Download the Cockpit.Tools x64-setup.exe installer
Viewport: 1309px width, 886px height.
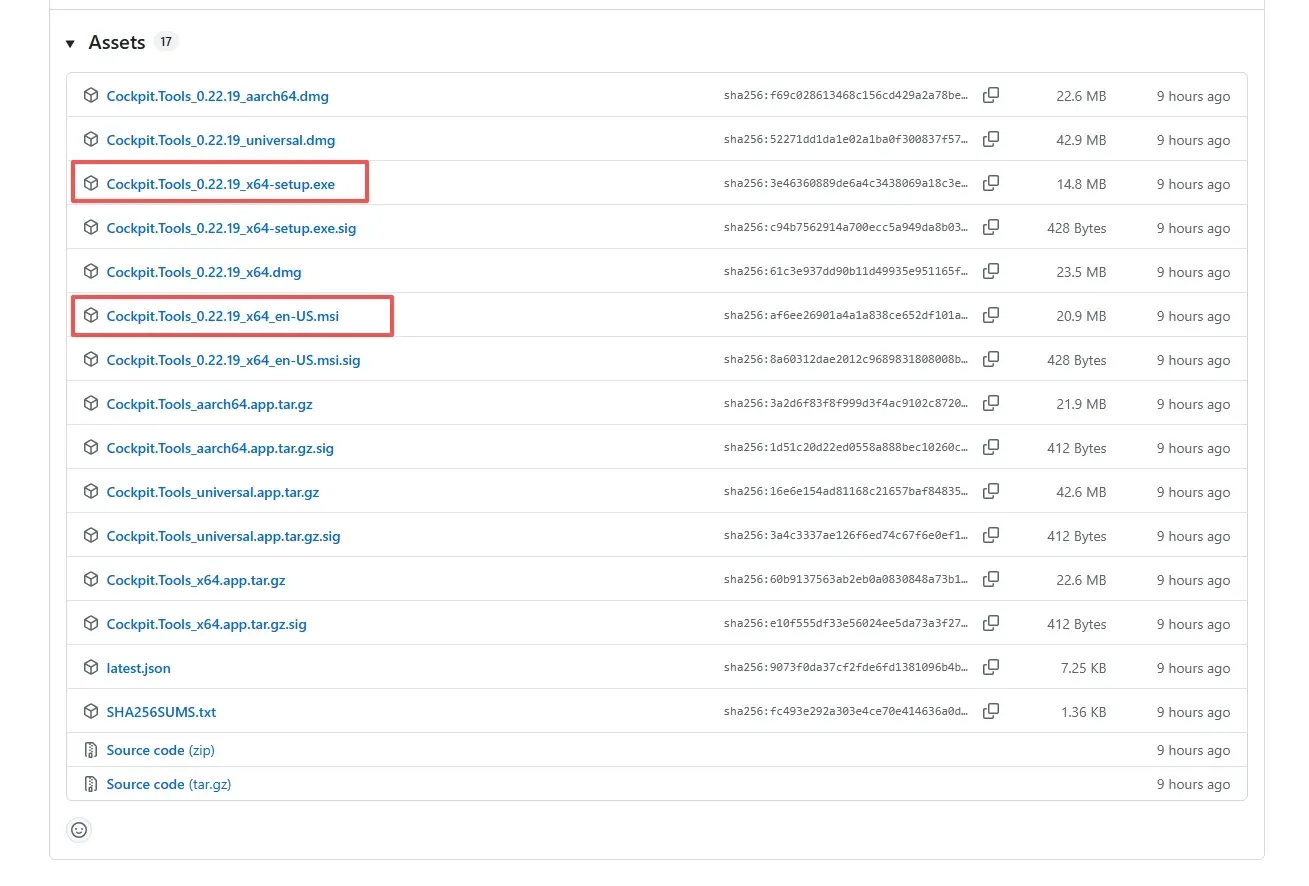click(221, 185)
